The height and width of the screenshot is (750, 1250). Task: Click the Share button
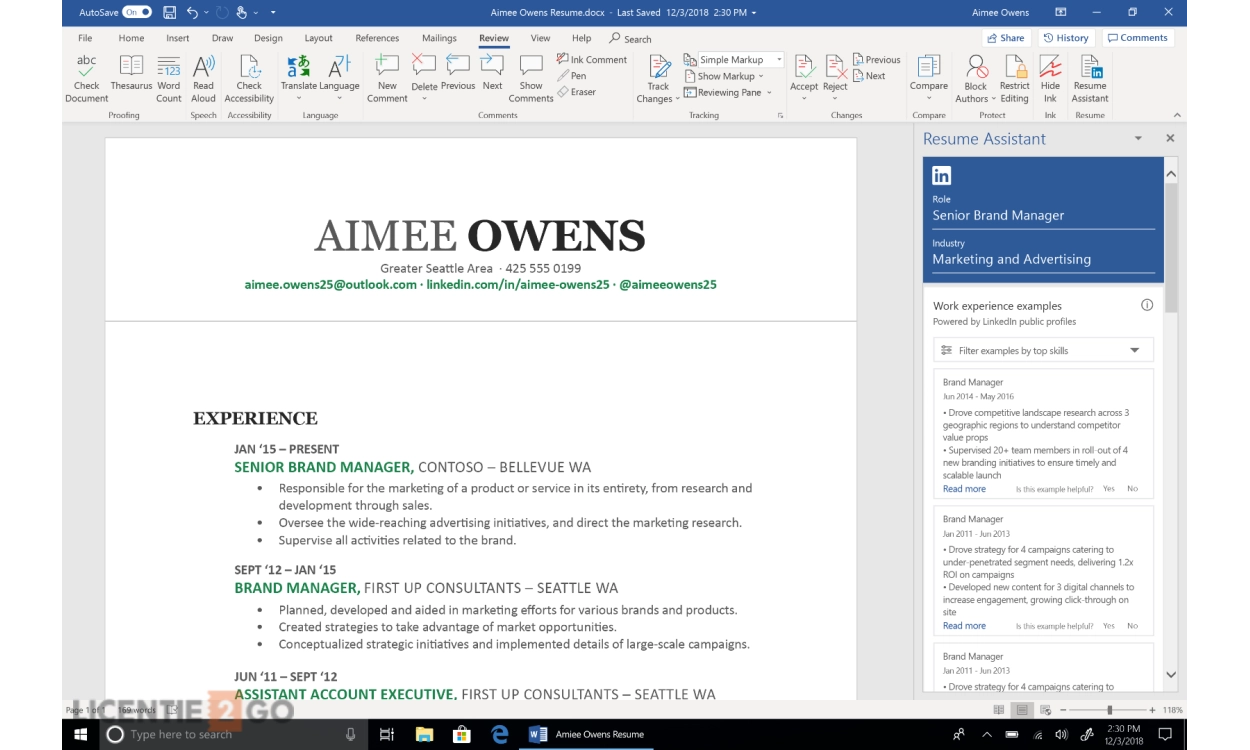click(x=1006, y=38)
